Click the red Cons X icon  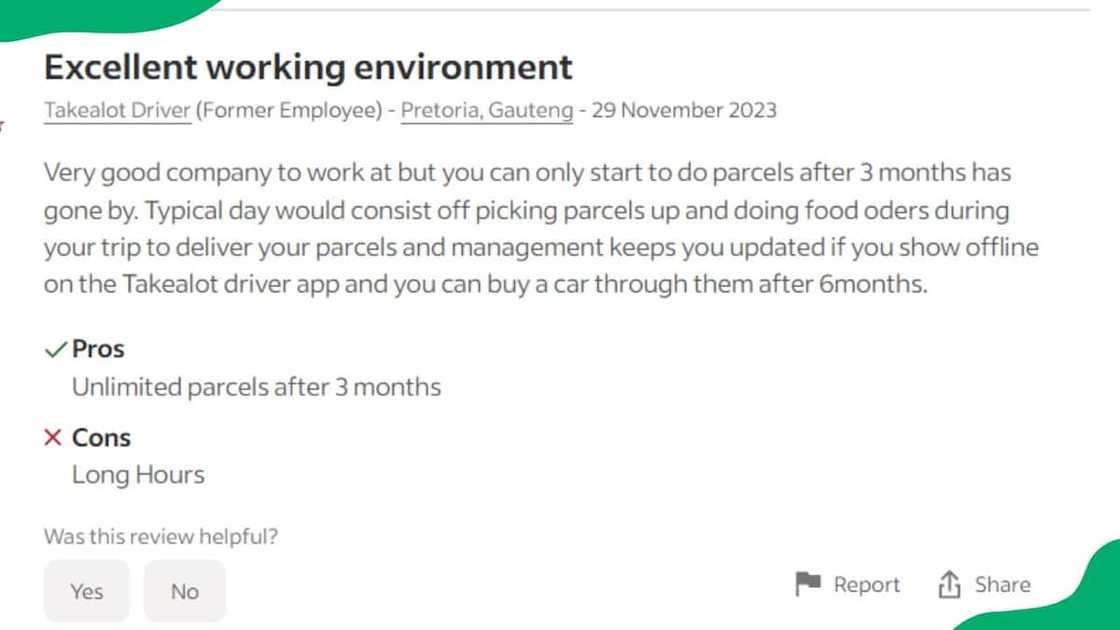coord(54,438)
